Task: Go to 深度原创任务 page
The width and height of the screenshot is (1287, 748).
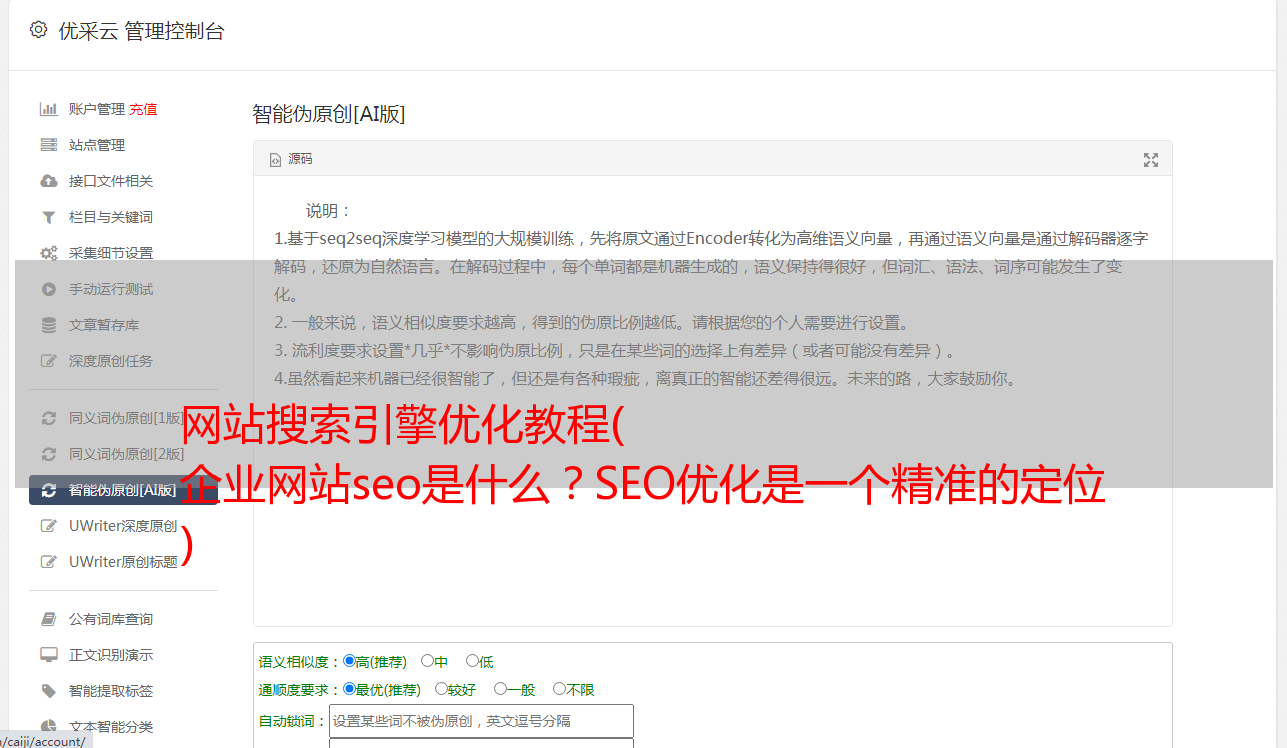Action: (111, 361)
